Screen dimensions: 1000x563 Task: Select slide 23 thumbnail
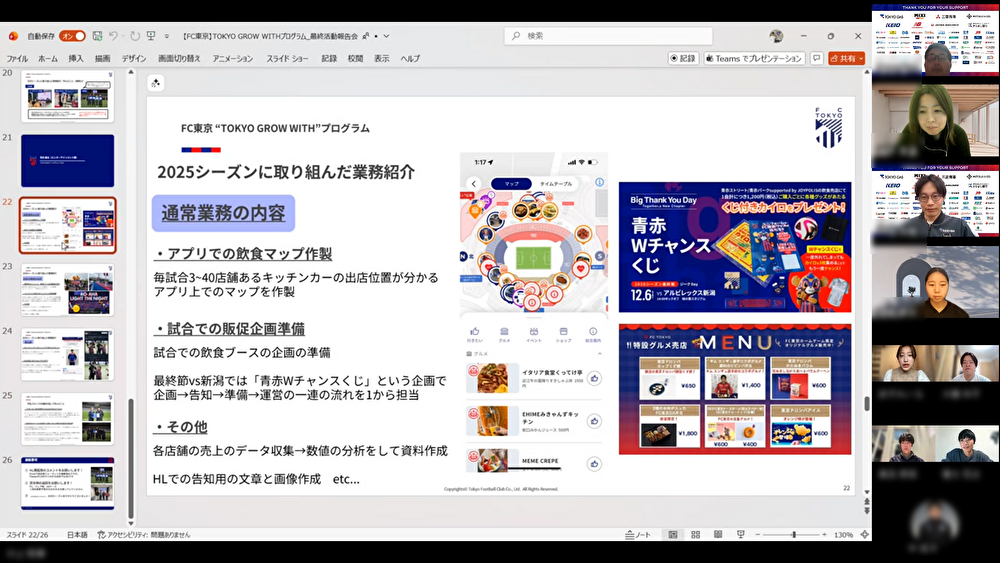coord(68,290)
